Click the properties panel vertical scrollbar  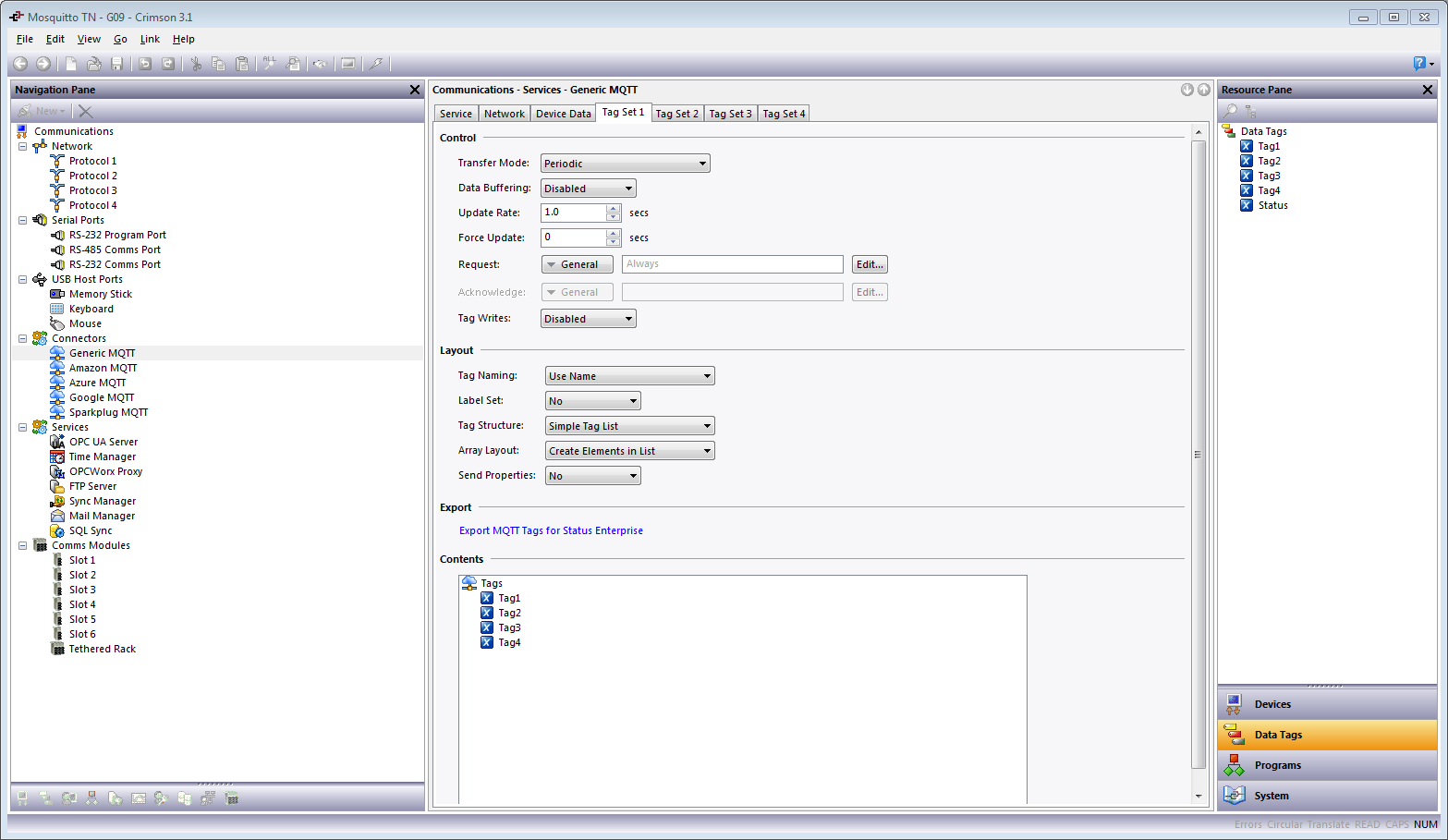point(1199,454)
